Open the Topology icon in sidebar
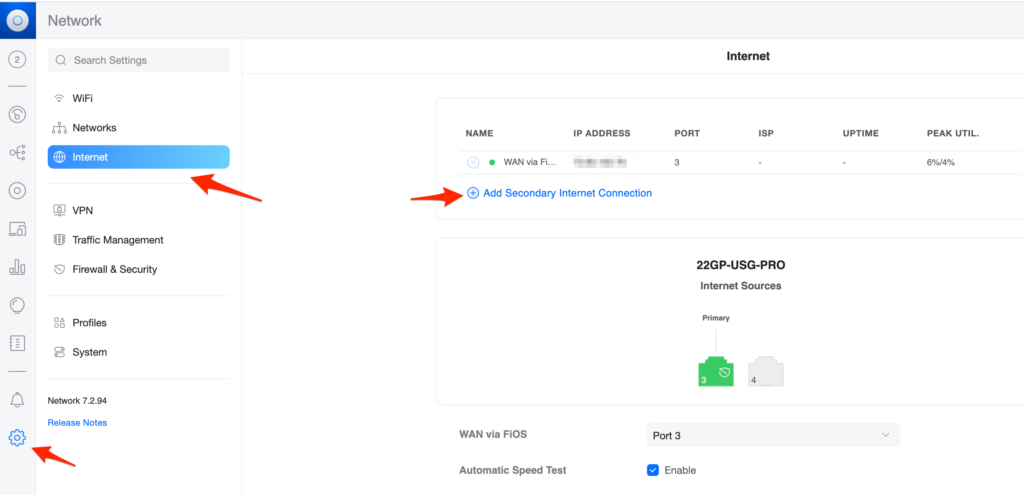This screenshot has height=495, width=1024. pos(17,152)
